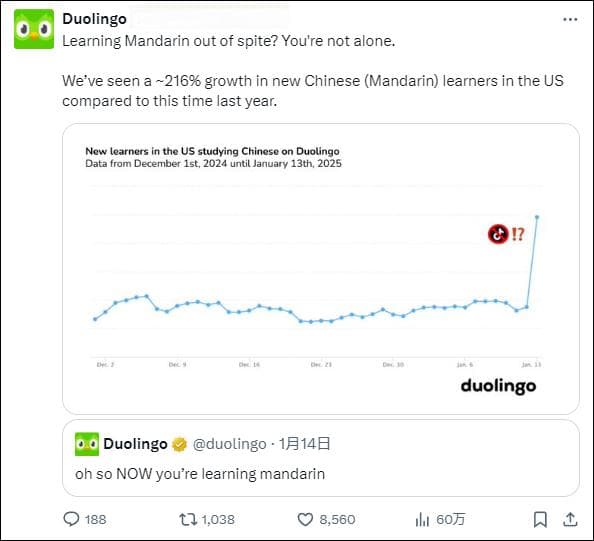Open the three-dot more options menu
594x541 pixels.
[x=570, y=19]
